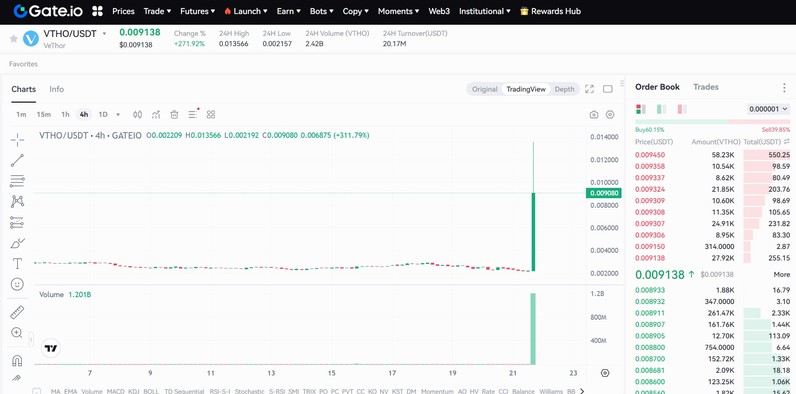Add VTHO/USDT to favorites with the star
Screen dimensions: 796x394
coord(14,39)
